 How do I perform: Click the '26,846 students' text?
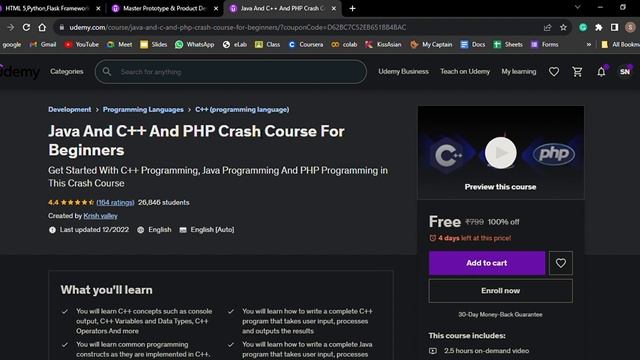164,202
